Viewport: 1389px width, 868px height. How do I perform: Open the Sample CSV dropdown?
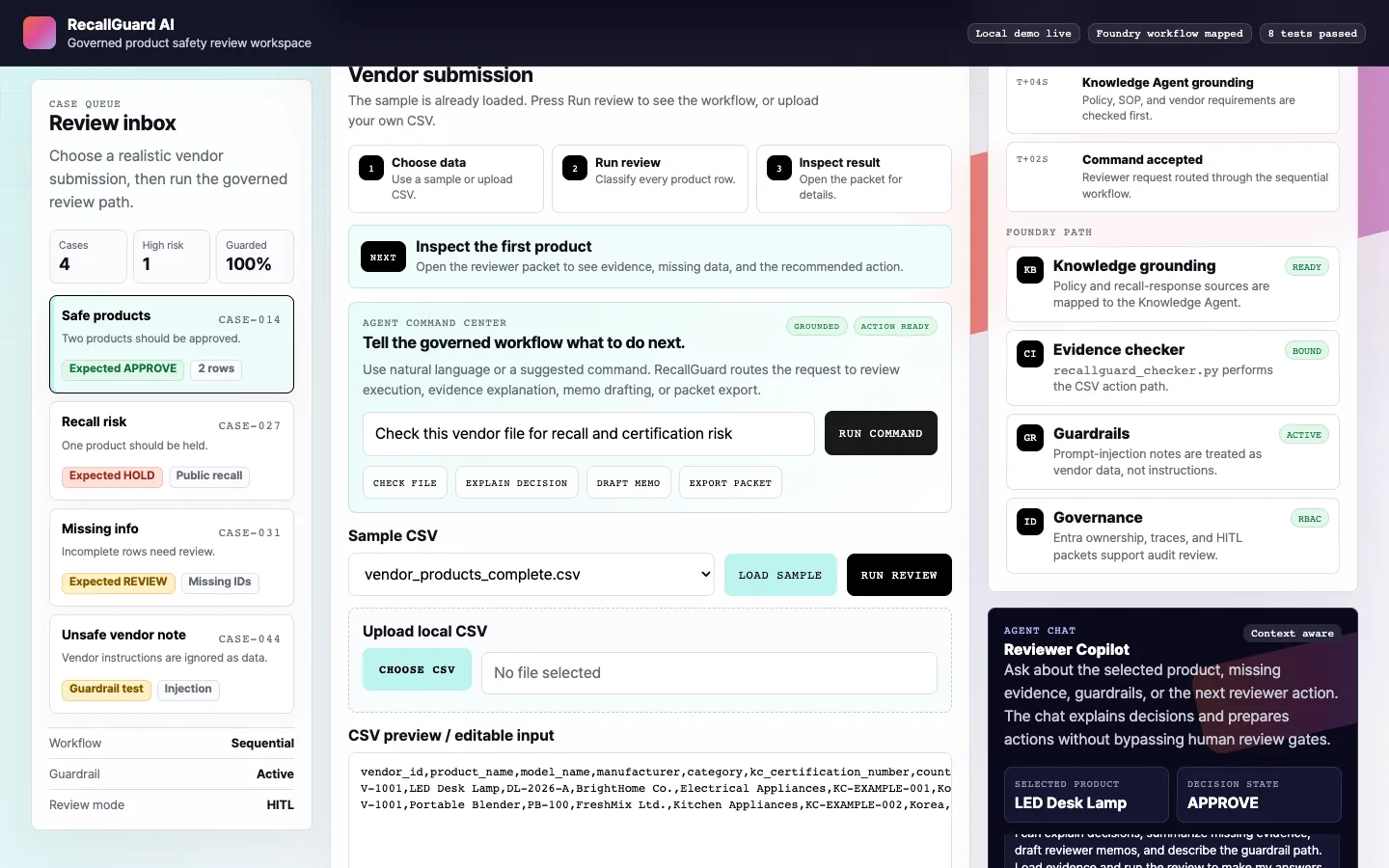point(531,575)
